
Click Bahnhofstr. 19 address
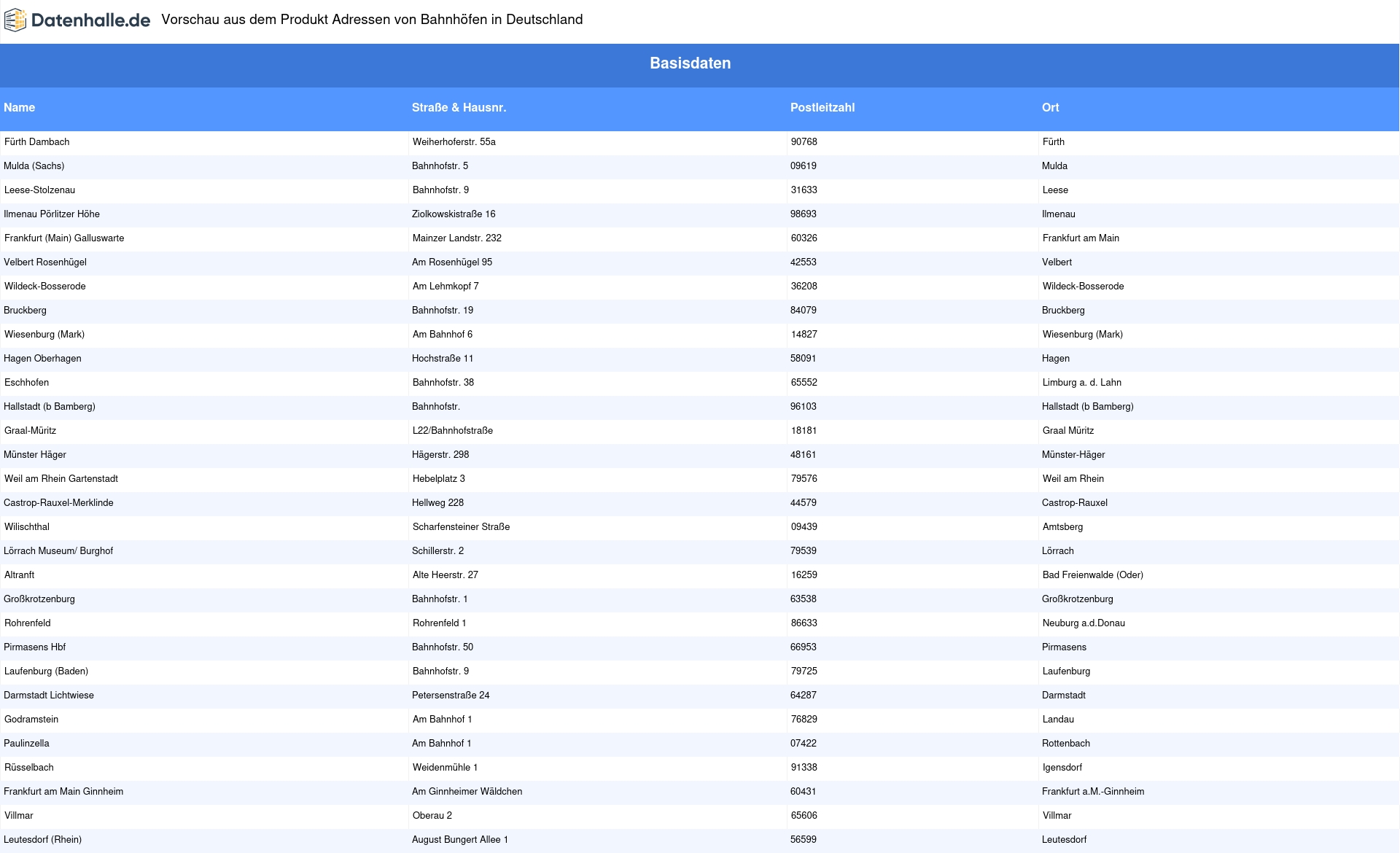click(x=443, y=311)
